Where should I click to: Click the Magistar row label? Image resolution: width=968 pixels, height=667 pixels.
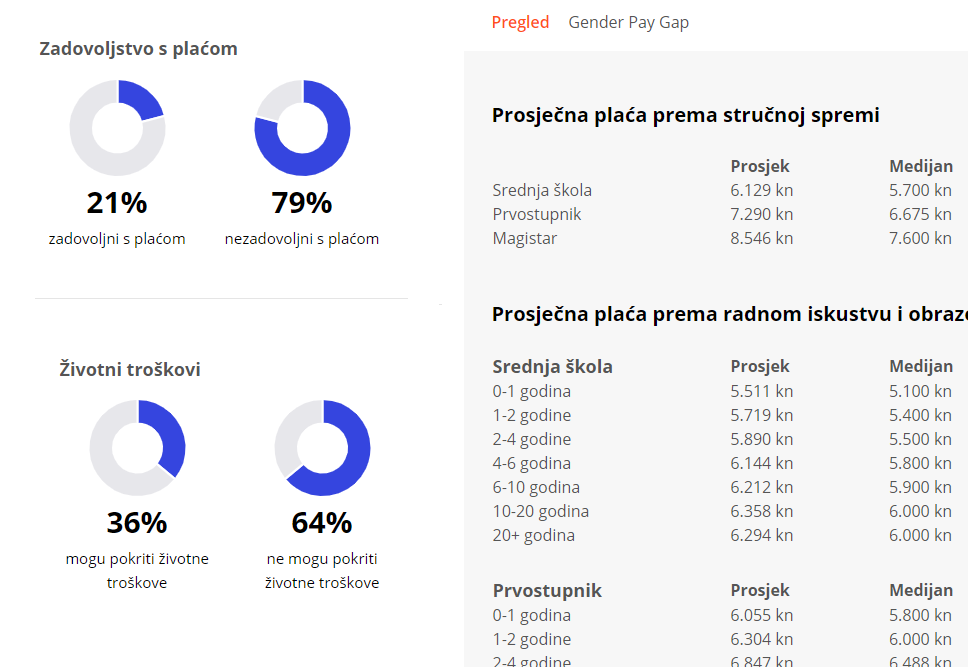coord(525,238)
